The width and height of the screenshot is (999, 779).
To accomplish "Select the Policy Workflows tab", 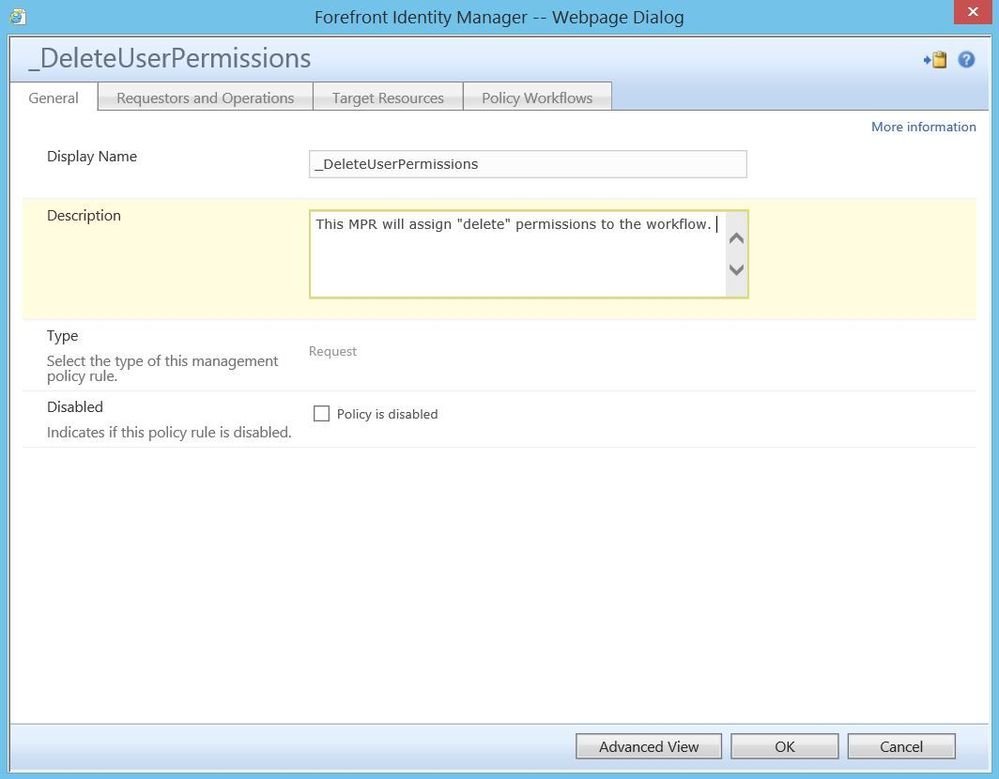I will [x=537, y=98].
